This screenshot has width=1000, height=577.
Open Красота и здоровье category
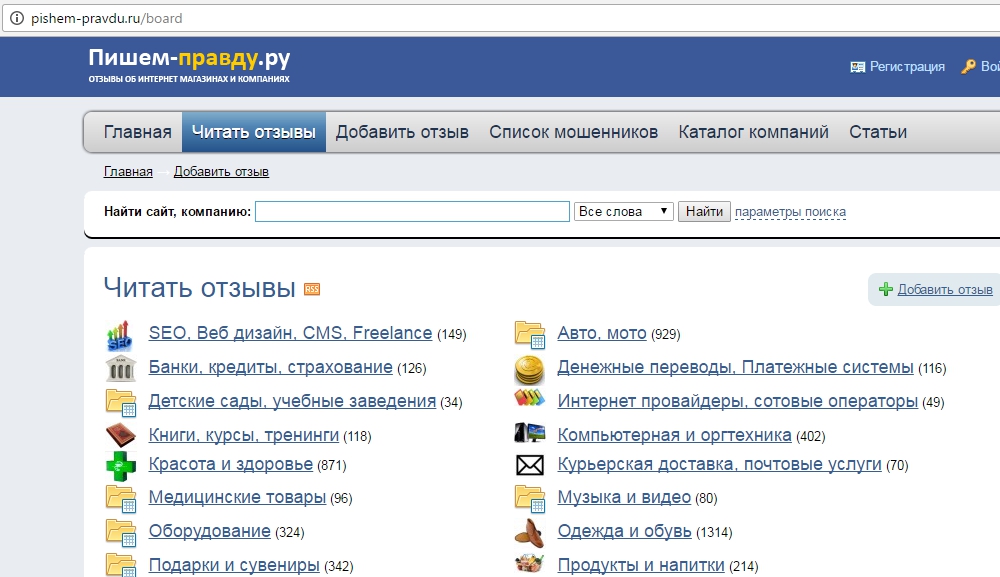(231, 464)
